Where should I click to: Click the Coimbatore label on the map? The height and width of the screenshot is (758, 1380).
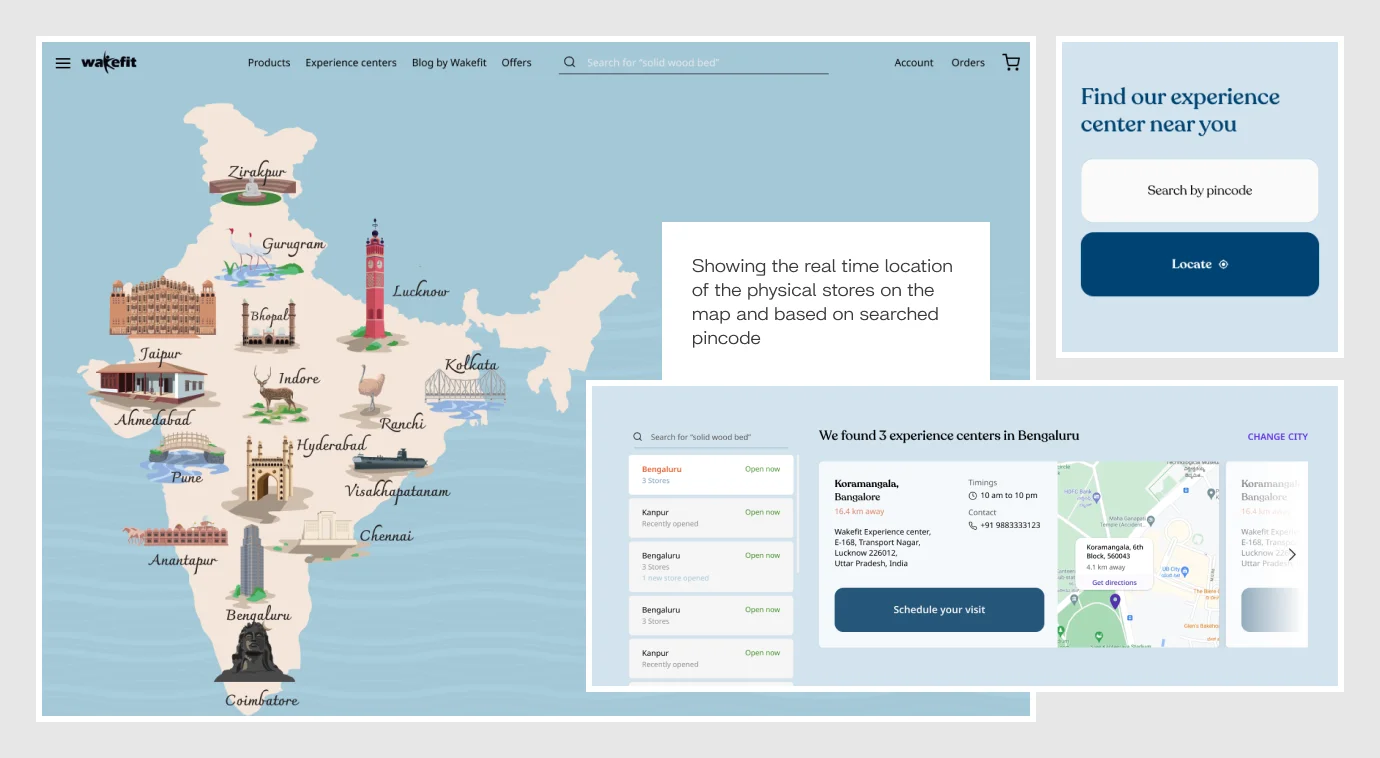coord(261,700)
